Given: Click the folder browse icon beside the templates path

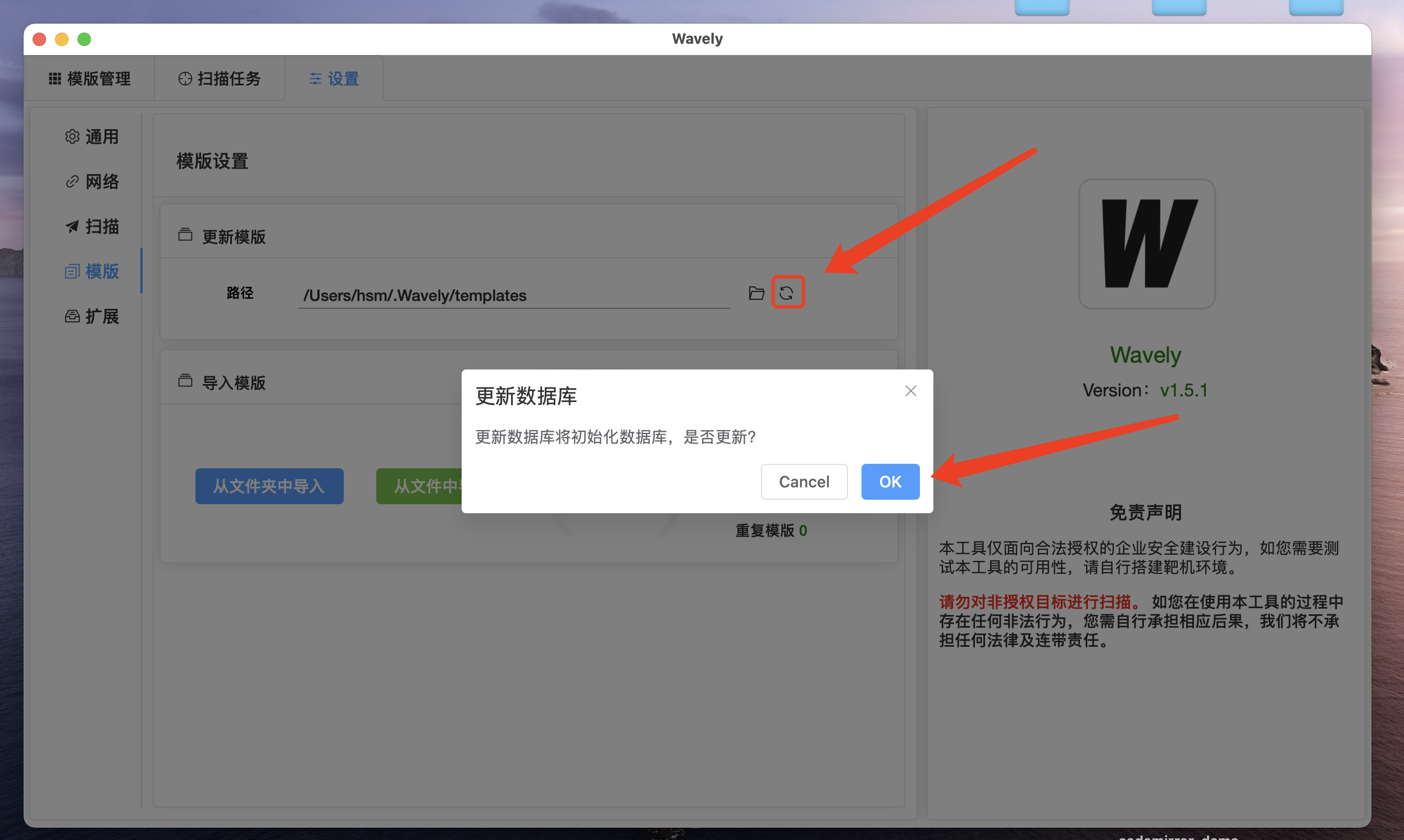Looking at the screenshot, I should 756,293.
